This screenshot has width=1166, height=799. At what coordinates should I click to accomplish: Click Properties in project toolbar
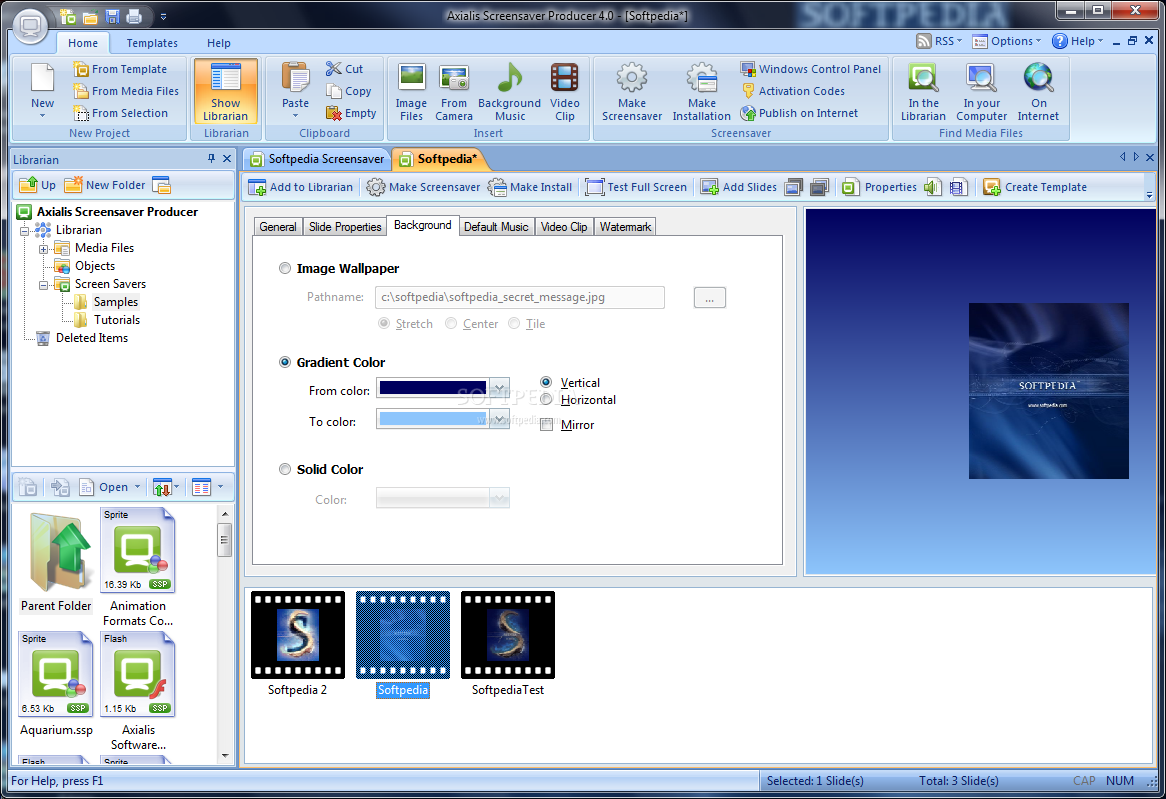[x=880, y=187]
